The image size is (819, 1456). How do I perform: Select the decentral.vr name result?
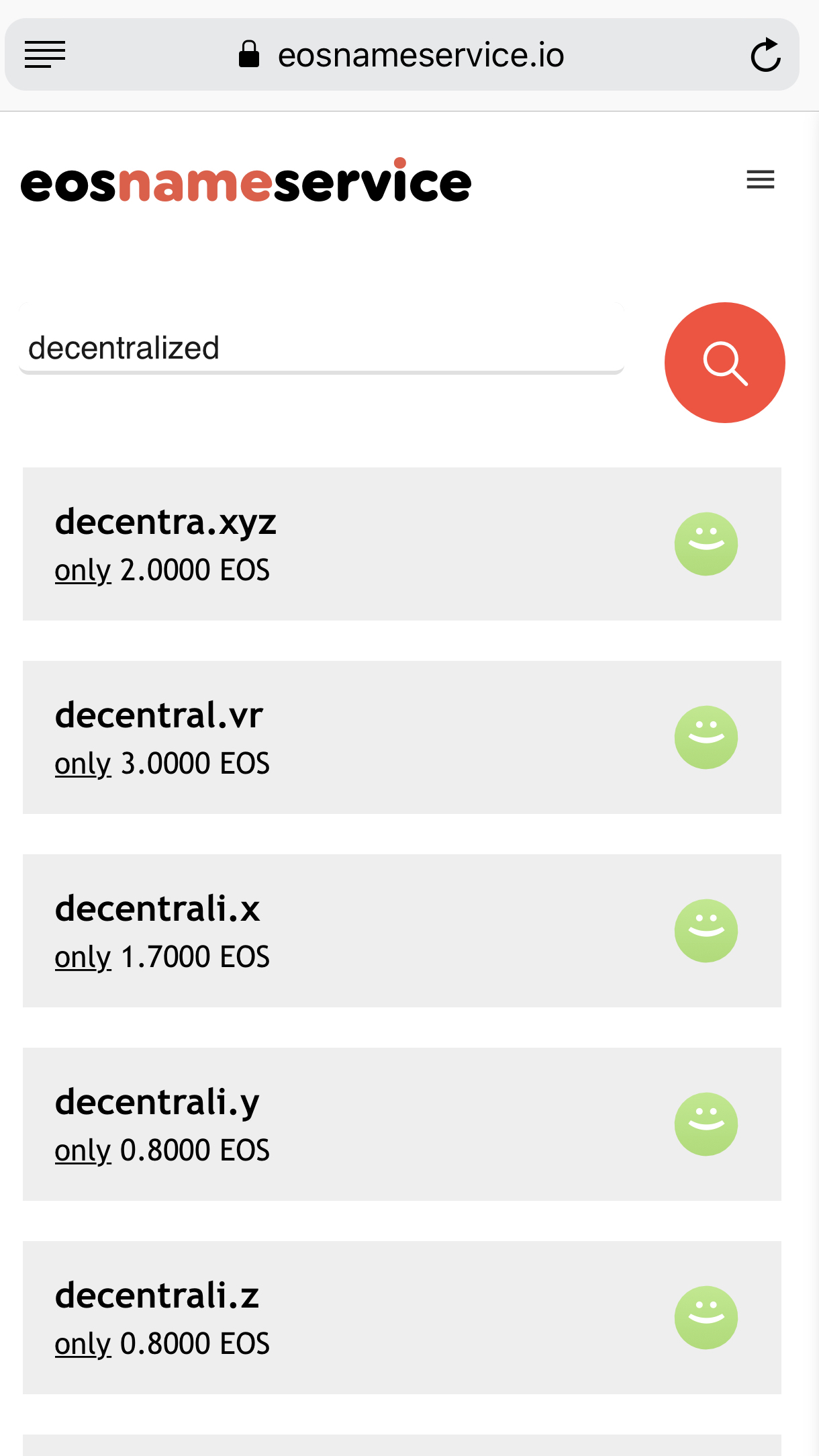(x=159, y=716)
